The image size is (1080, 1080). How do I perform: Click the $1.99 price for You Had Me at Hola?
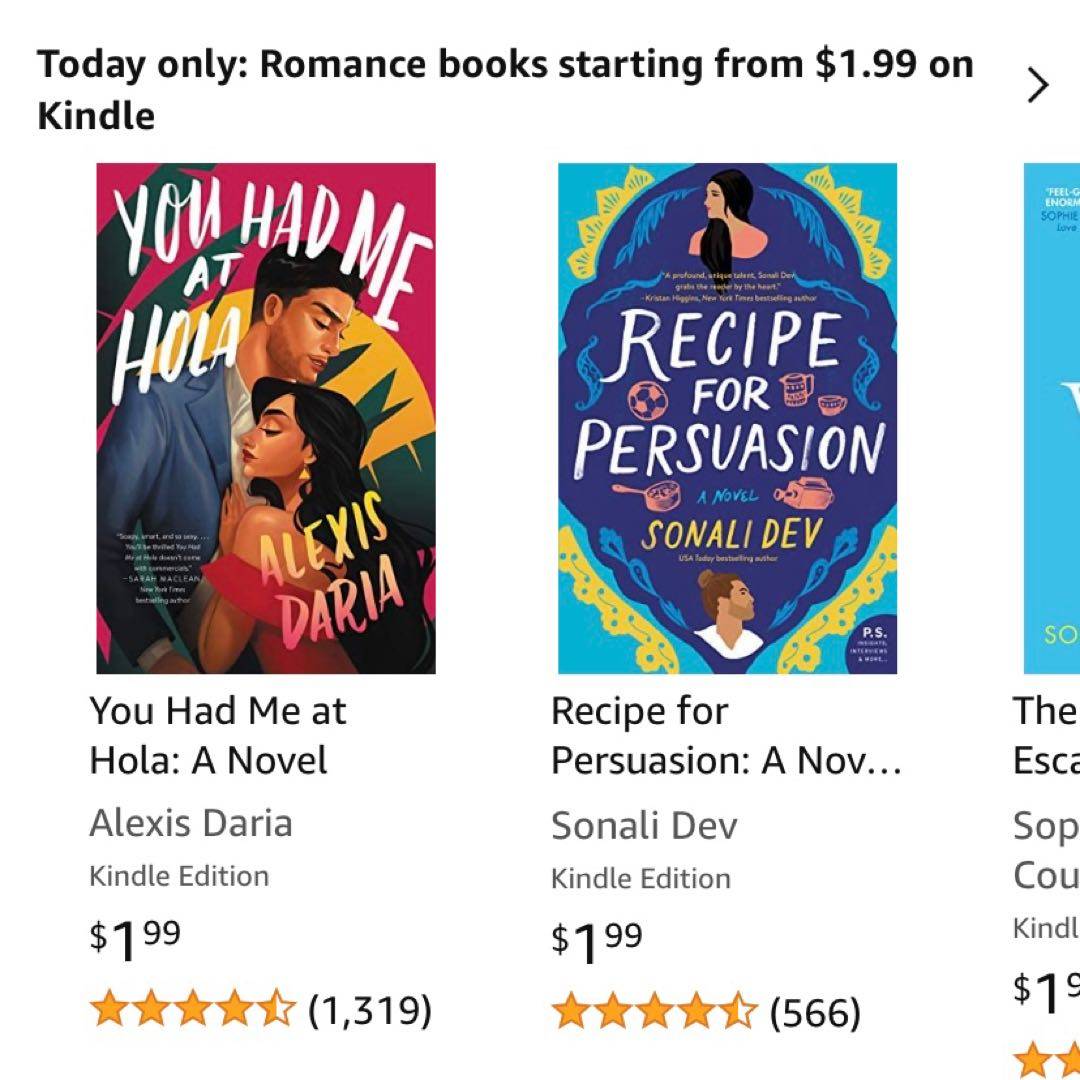[135, 938]
